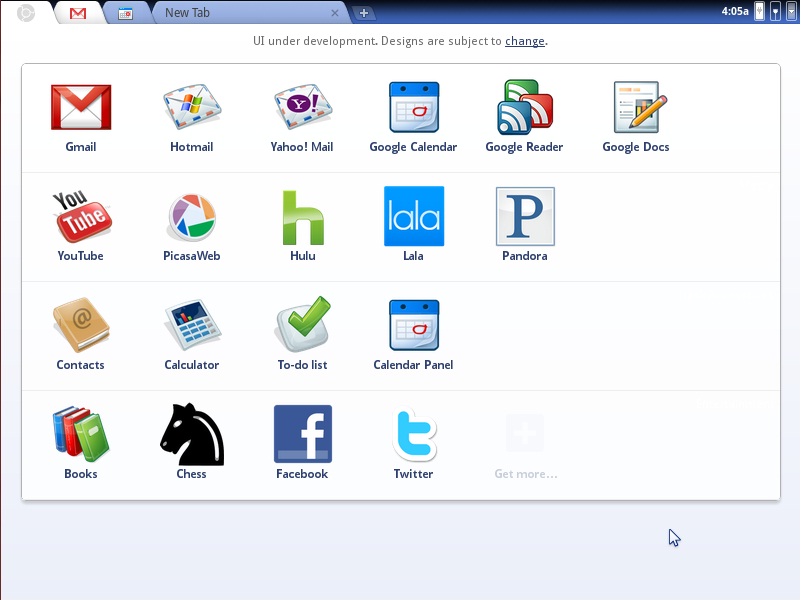Open the To-do list checkmark icon
The height and width of the screenshot is (600, 801).
coord(303,324)
